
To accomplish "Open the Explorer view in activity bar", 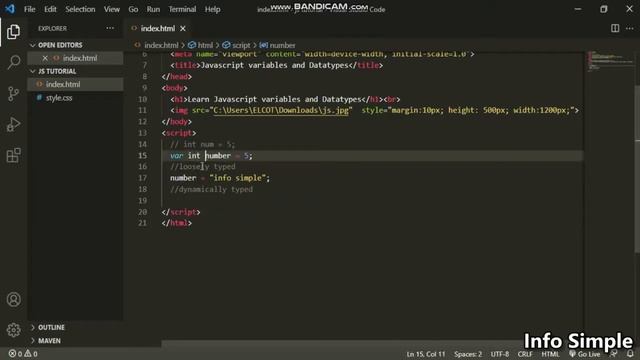I will pos(13,32).
